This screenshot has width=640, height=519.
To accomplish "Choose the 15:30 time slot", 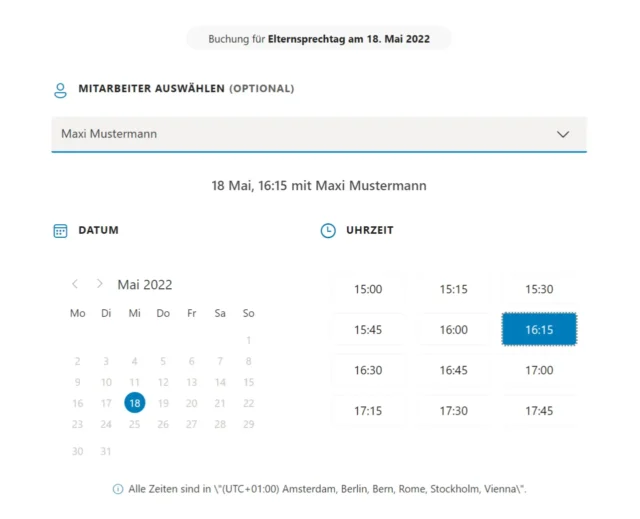I will pyautogui.click(x=539, y=290).
